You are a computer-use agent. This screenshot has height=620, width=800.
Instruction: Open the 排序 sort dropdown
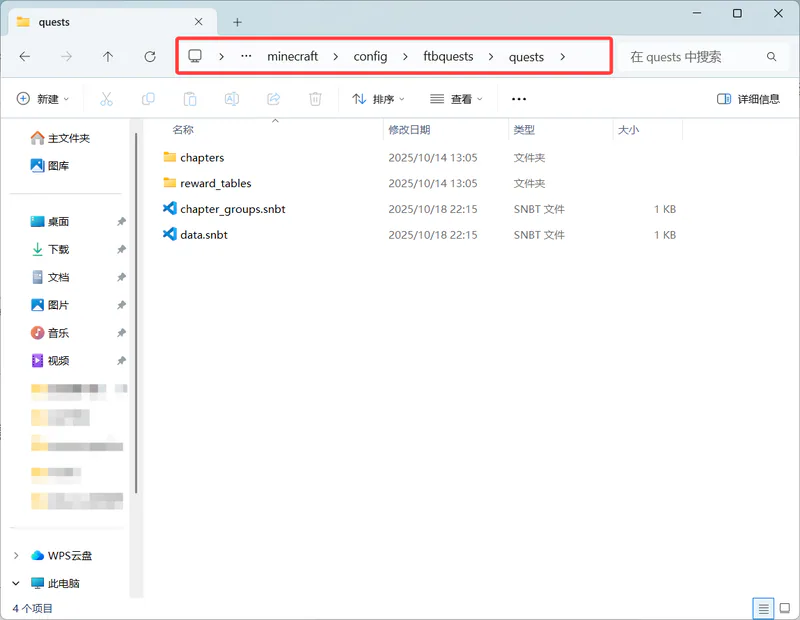[x=378, y=98]
